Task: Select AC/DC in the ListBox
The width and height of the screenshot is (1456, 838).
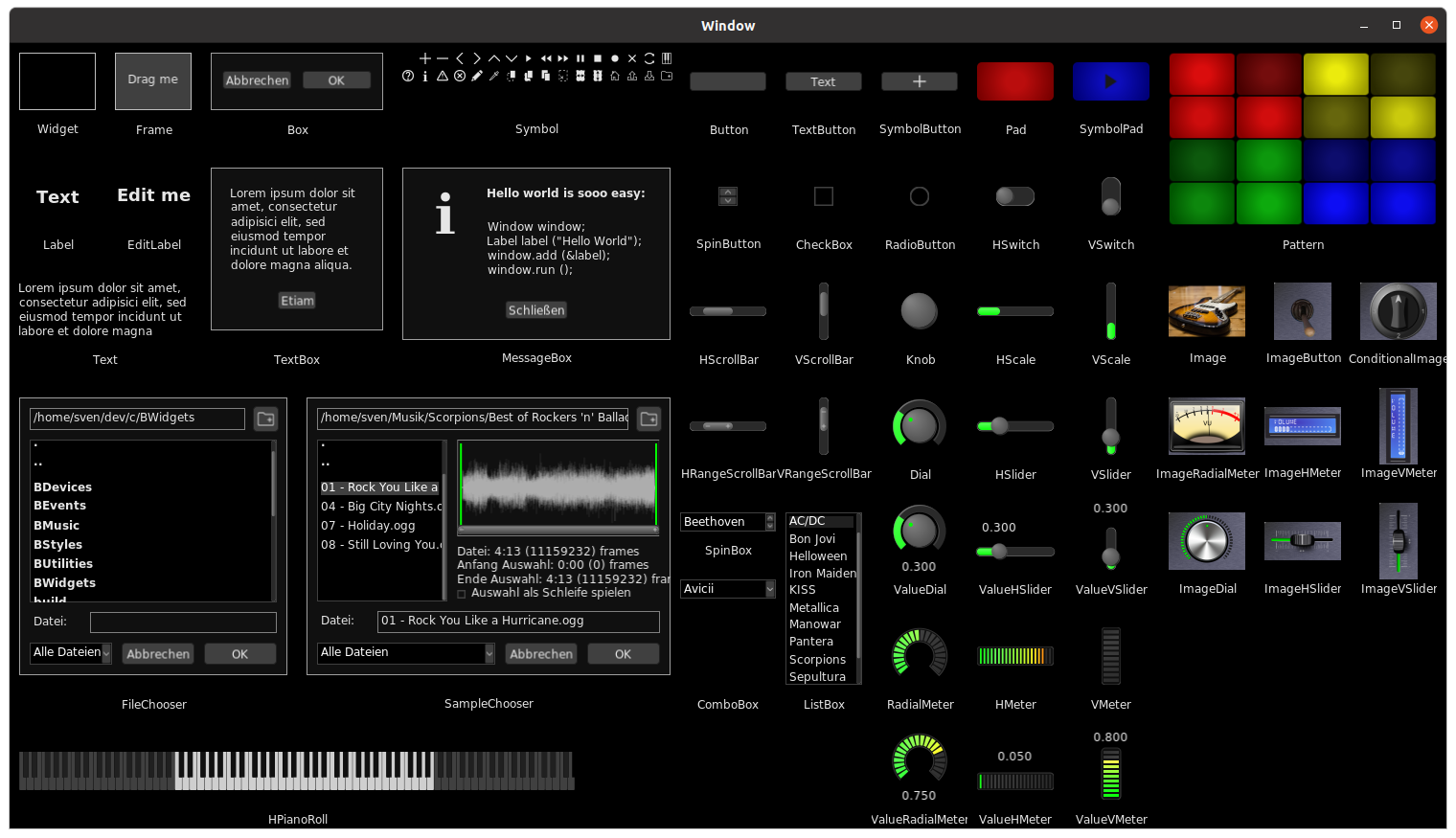Action: click(821, 521)
